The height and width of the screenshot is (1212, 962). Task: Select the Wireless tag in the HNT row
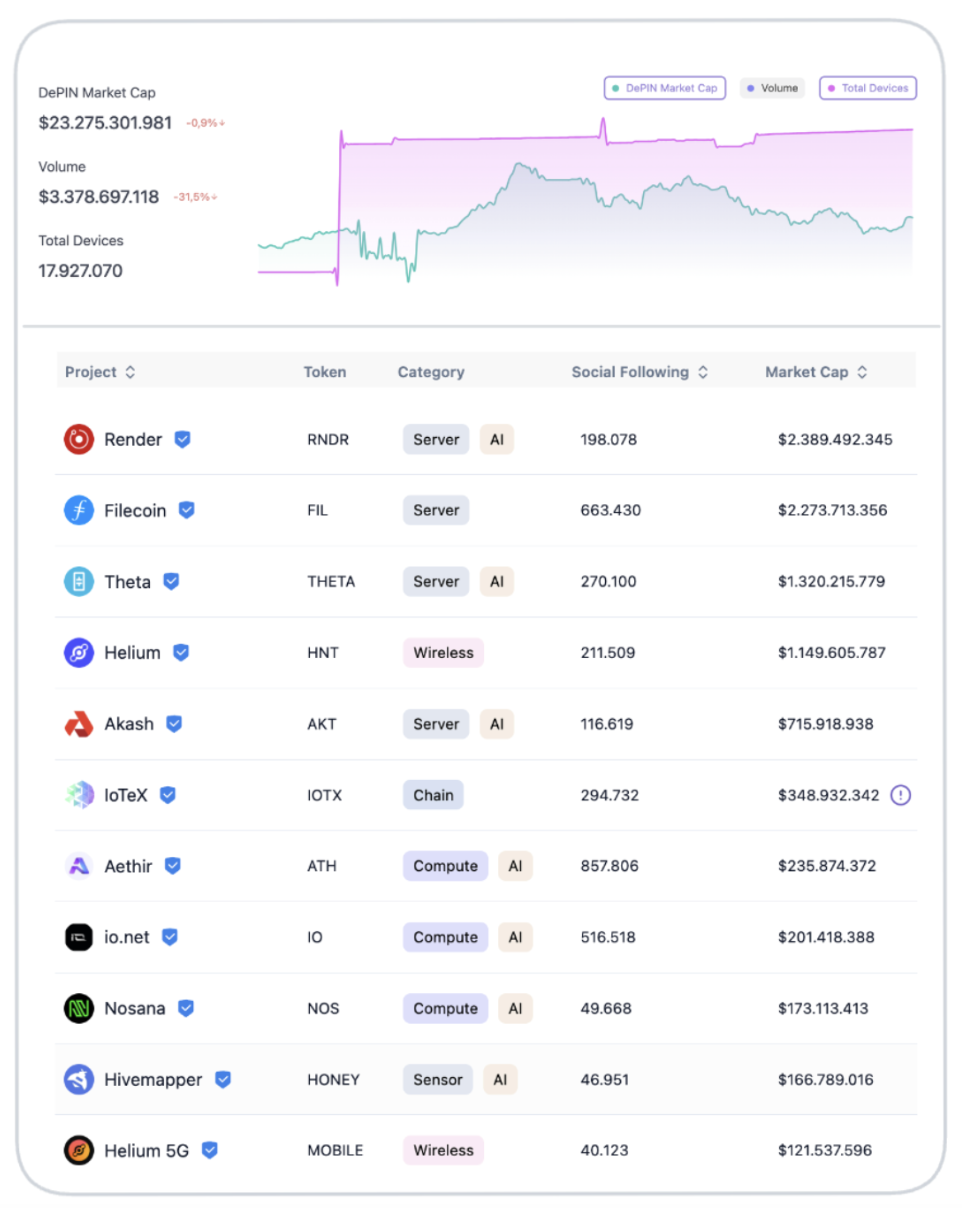443,653
